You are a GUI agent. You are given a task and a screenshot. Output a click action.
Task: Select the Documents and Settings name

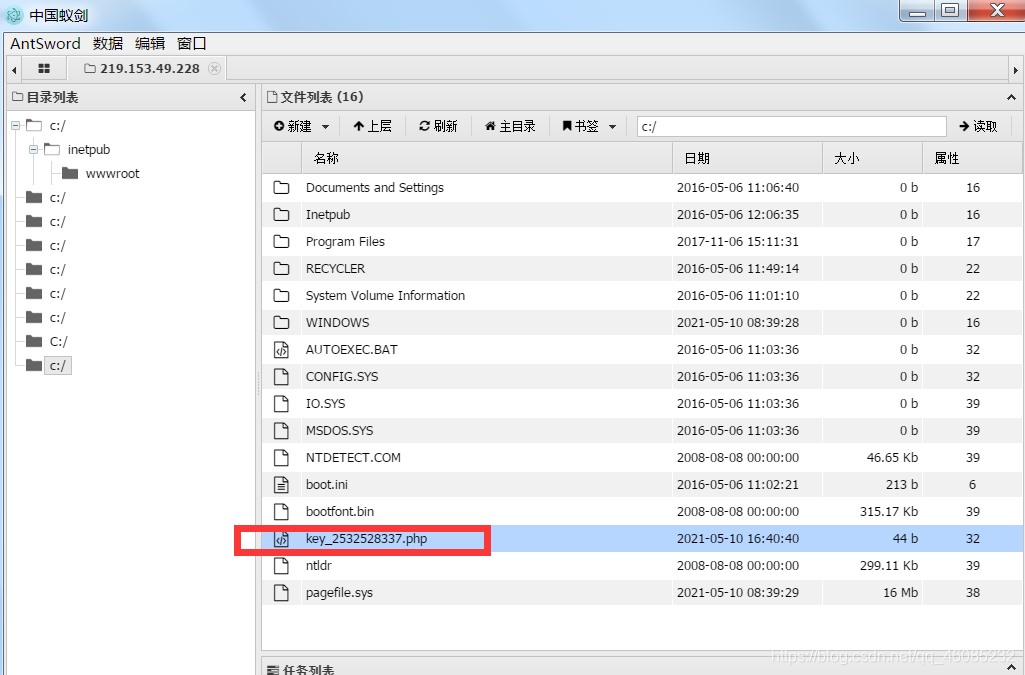click(x=375, y=188)
